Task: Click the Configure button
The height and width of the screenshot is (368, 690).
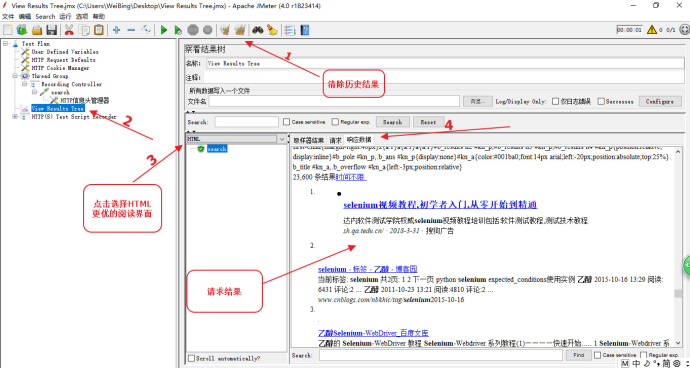Action: pyautogui.click(x=660, y=101)
